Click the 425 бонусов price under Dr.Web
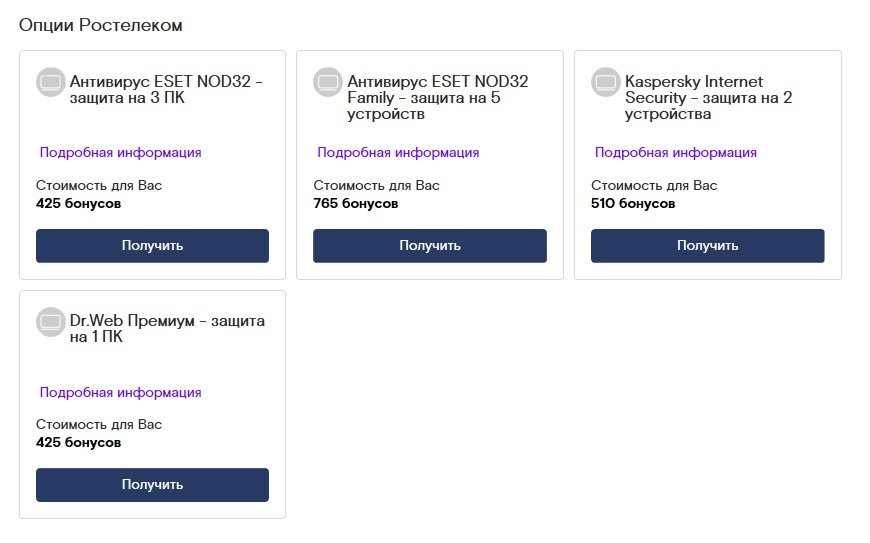The height and width of the screenshot is (543, 870). pos(78,443)
